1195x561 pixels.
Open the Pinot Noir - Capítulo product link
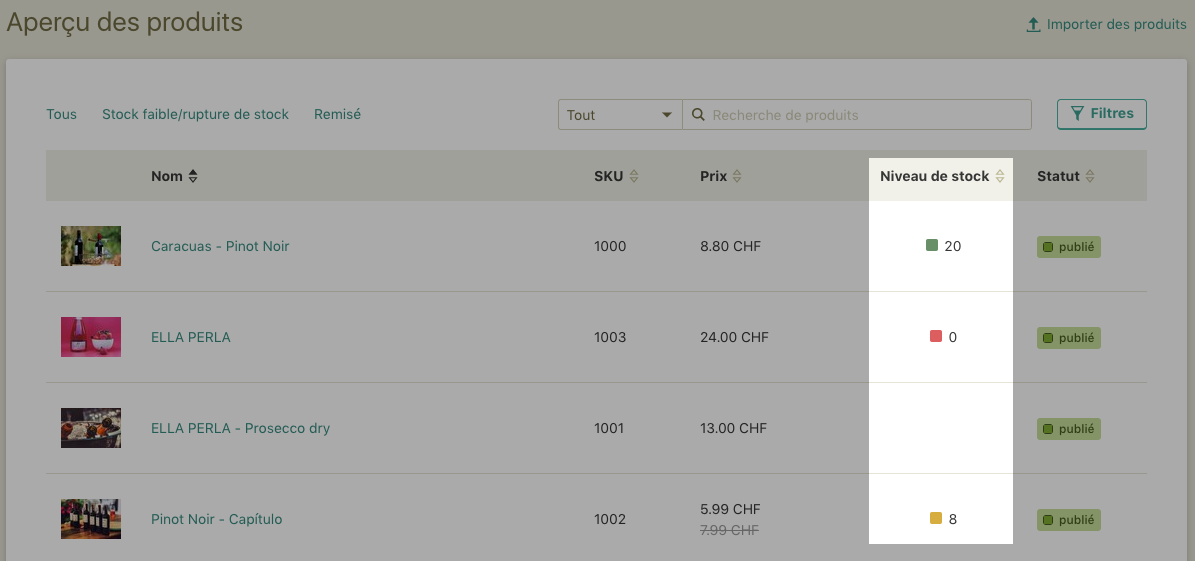tap(216, 519)
